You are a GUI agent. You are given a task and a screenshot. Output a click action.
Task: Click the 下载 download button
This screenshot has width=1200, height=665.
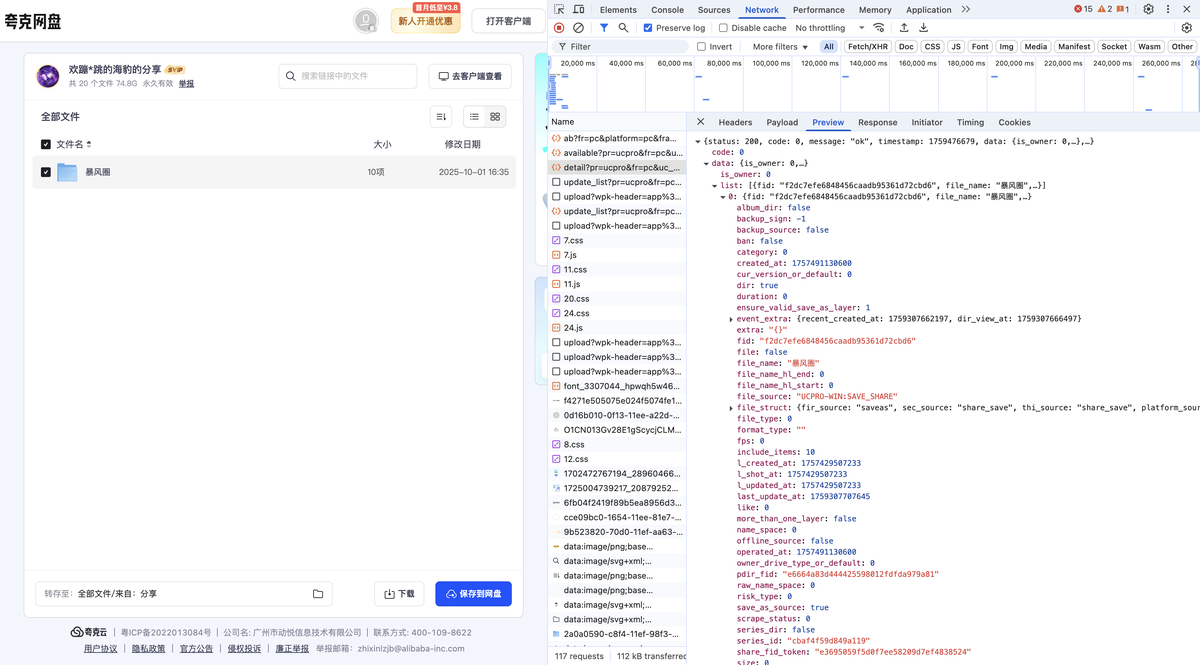(x=399, y=594)
